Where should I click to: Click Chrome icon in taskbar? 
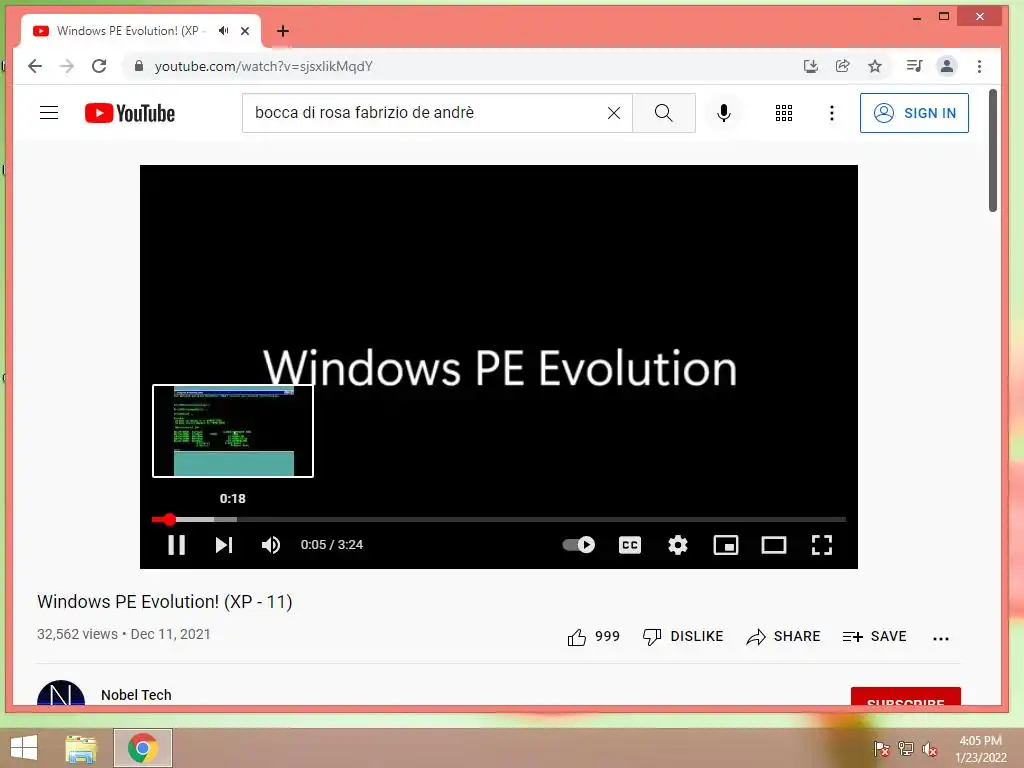pos(142,748)
